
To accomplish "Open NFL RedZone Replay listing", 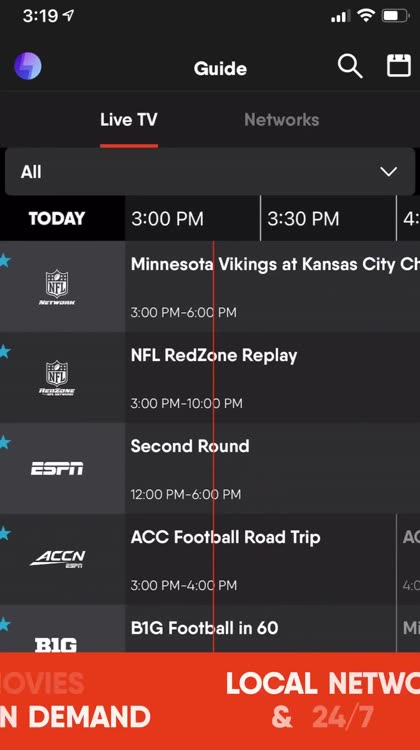I will (273, 377).
